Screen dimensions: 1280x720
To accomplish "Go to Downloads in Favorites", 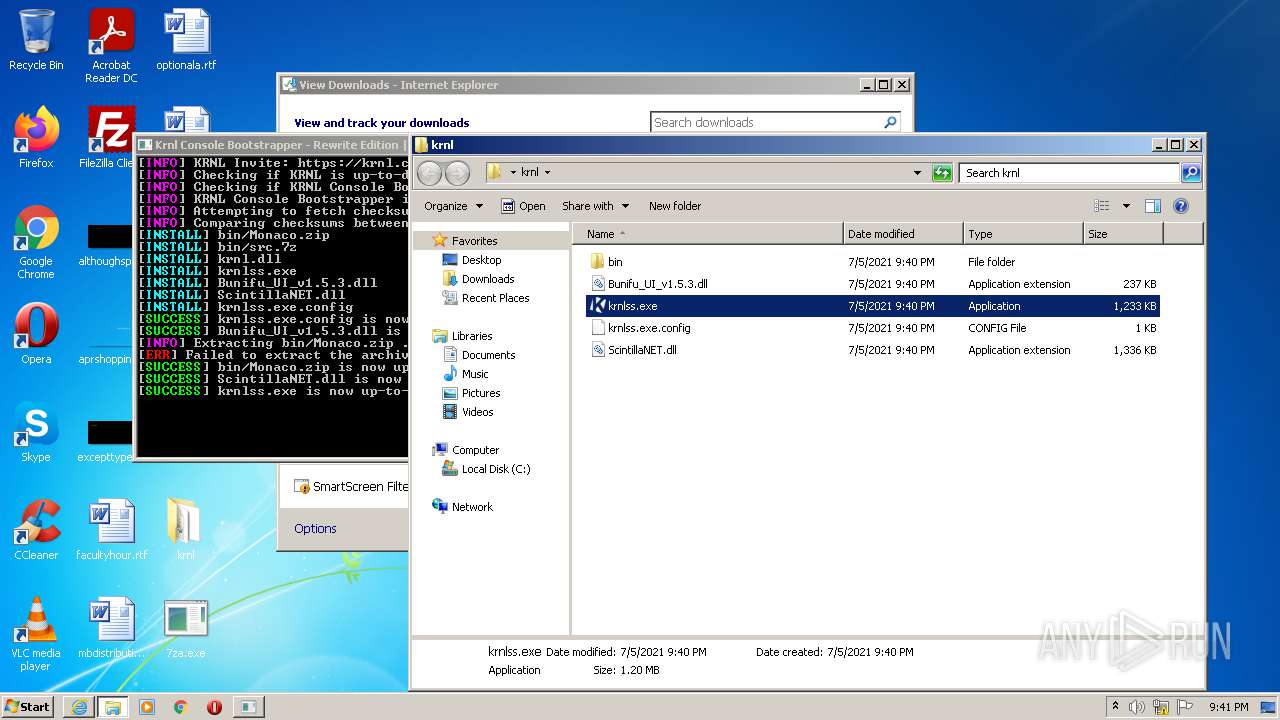I will click(x=487, y=279).
